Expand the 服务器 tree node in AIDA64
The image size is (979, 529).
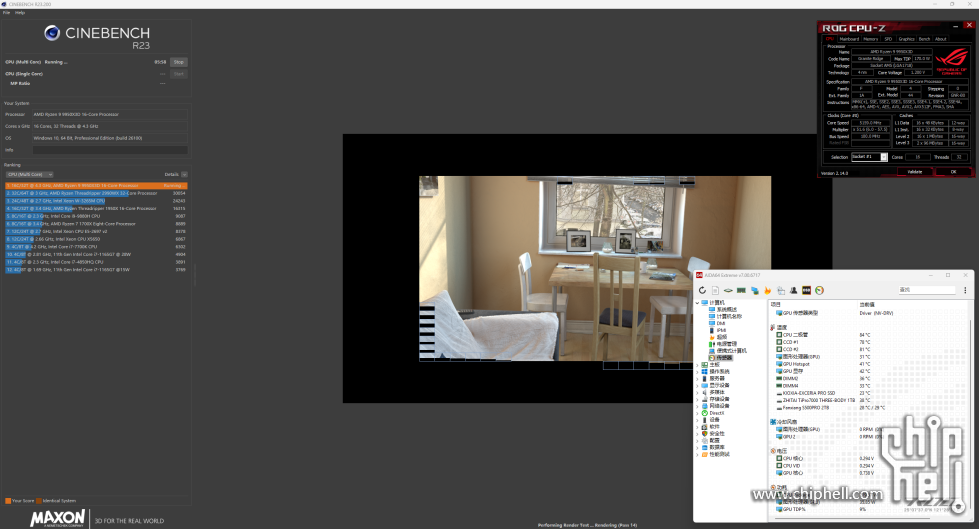pos(697,378)
